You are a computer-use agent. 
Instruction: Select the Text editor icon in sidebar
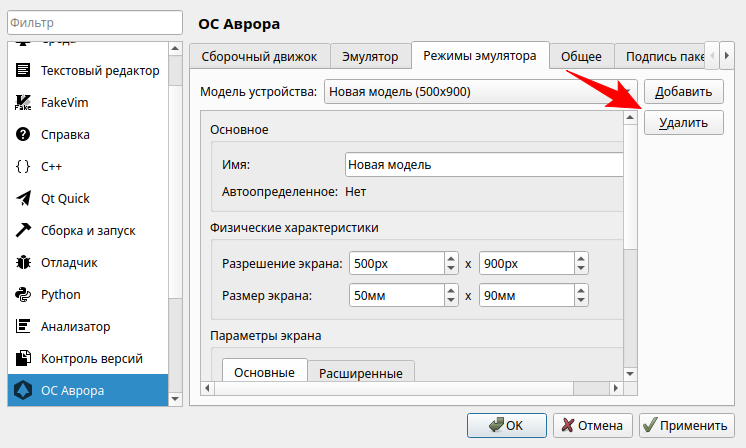23,70
